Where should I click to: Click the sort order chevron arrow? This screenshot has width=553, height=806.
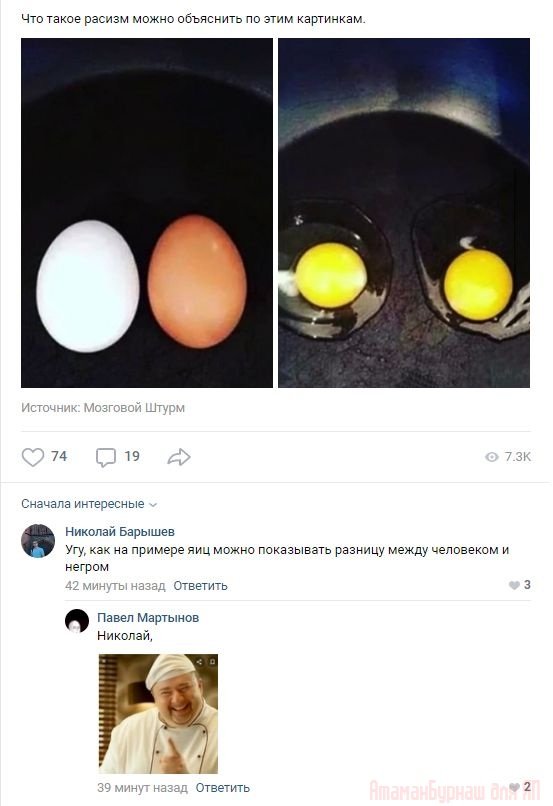point(153,505)
